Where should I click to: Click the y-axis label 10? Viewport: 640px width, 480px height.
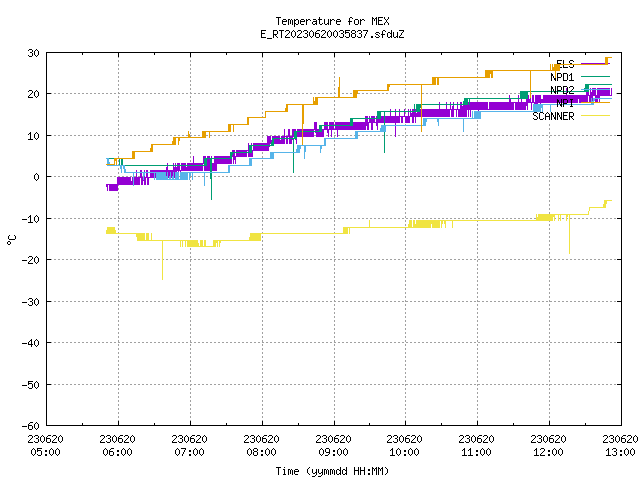coord(33,136)
